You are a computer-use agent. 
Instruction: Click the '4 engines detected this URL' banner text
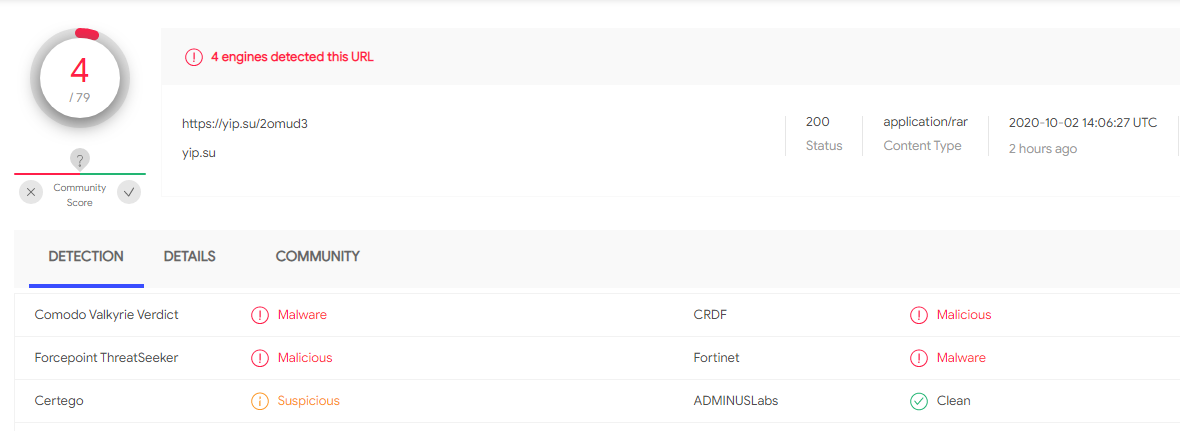pyautogui.click(x=292, y=57)
